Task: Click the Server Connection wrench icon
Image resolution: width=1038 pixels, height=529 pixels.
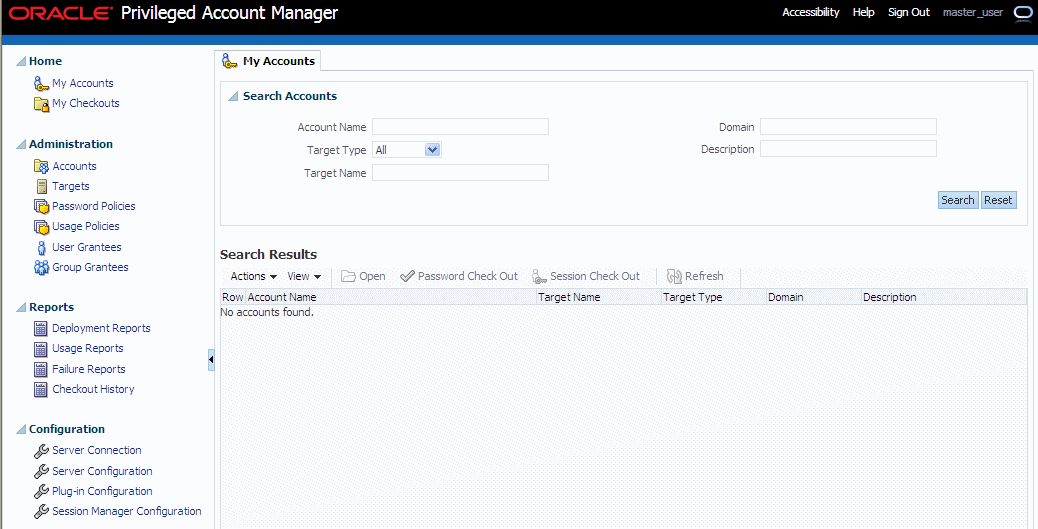Action: (41, 451)
